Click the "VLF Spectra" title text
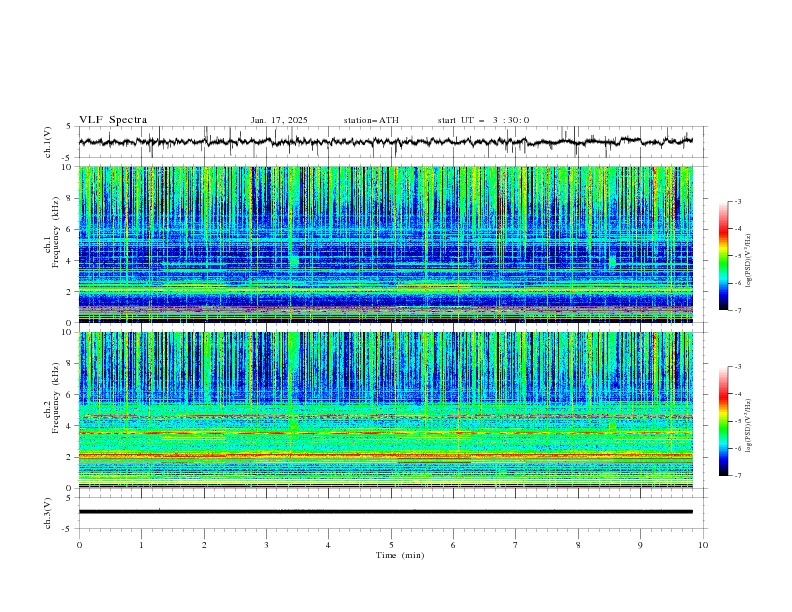The height and width of the screenshot is (612, 792). (113, 120)
